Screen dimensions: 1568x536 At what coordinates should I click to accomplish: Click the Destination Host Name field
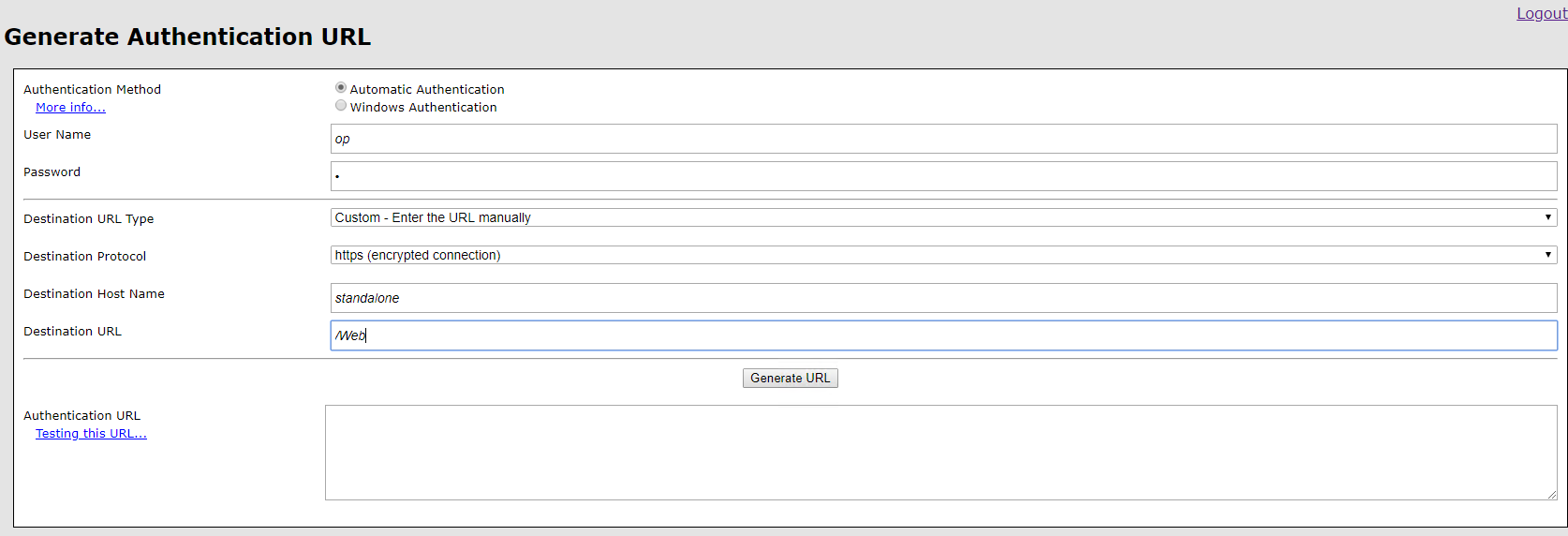pyautogui.click(x=943, y=298)
